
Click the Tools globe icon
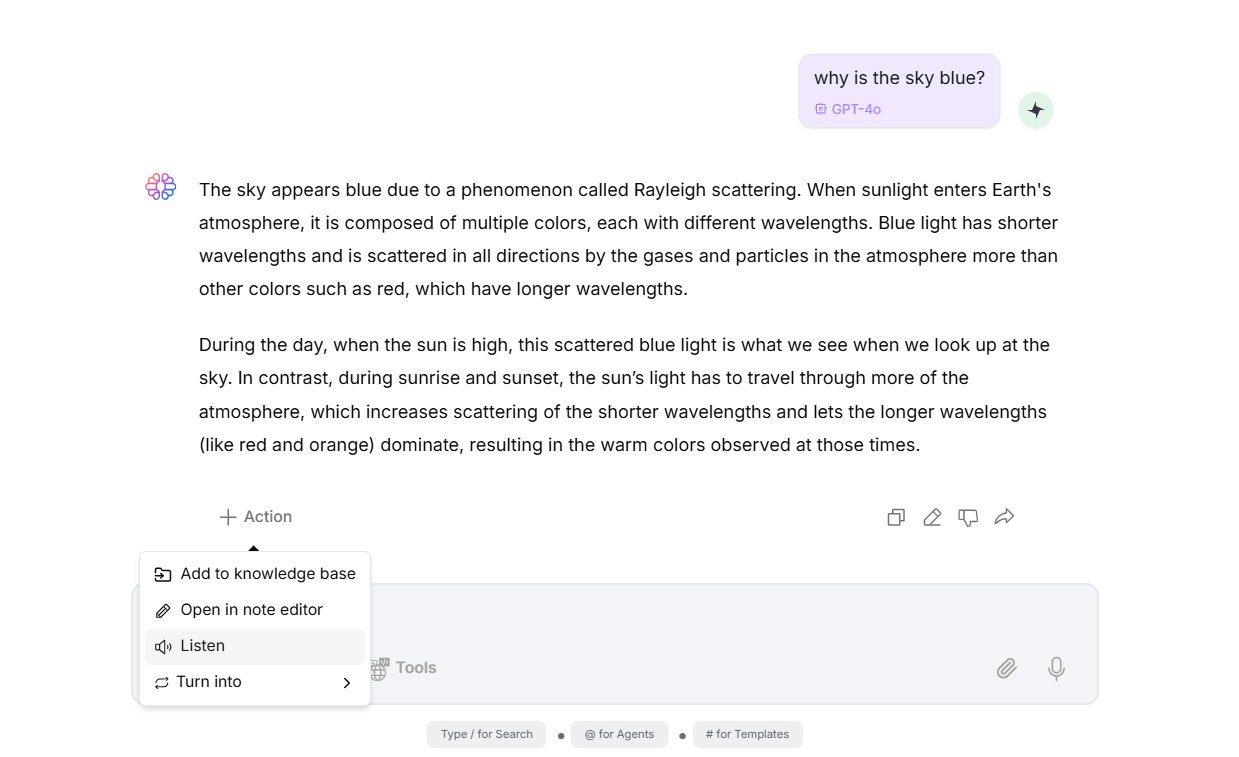(x=379, y=669)
